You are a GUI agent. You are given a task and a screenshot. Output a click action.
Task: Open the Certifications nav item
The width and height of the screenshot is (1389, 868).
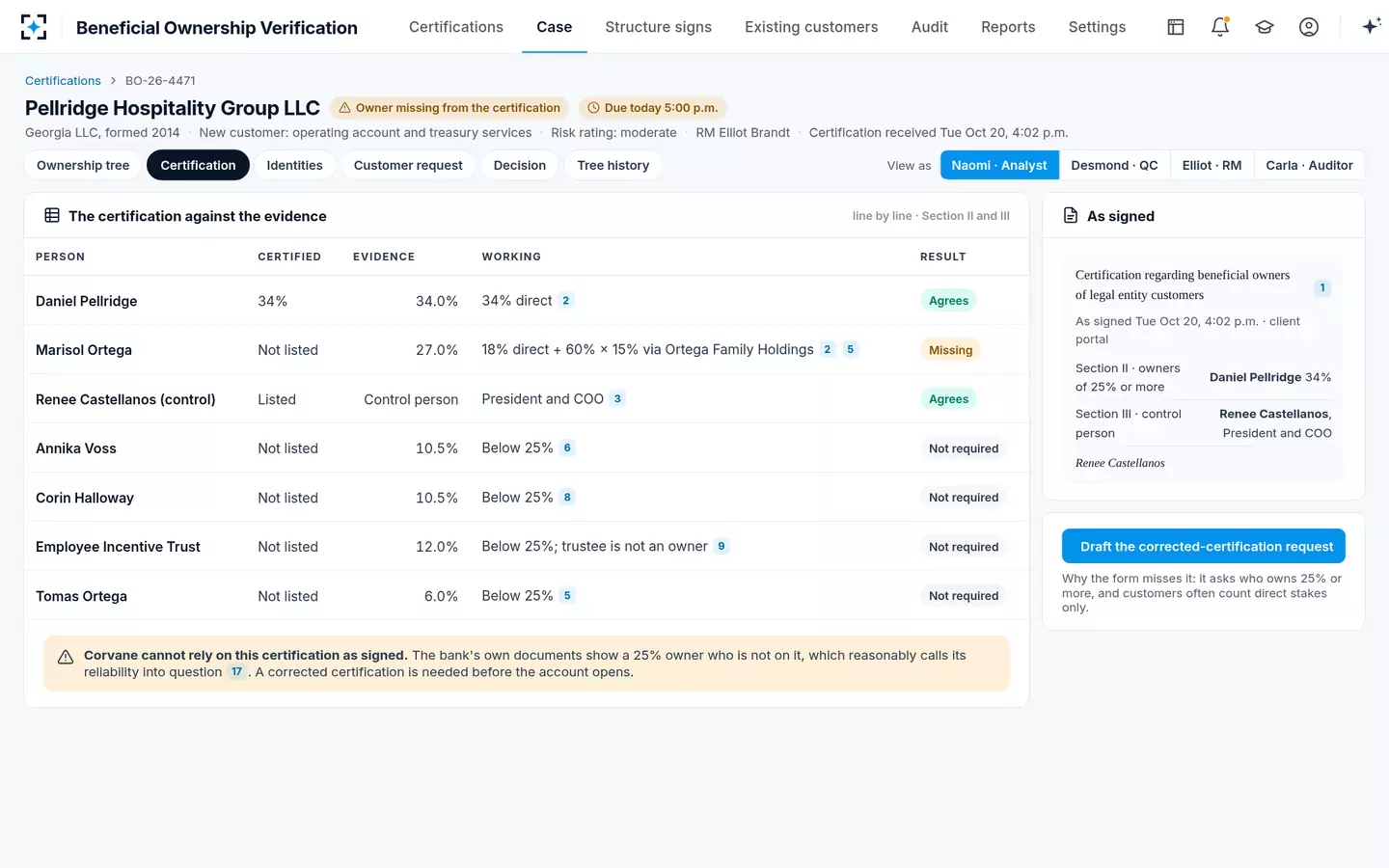coord(456,27)
